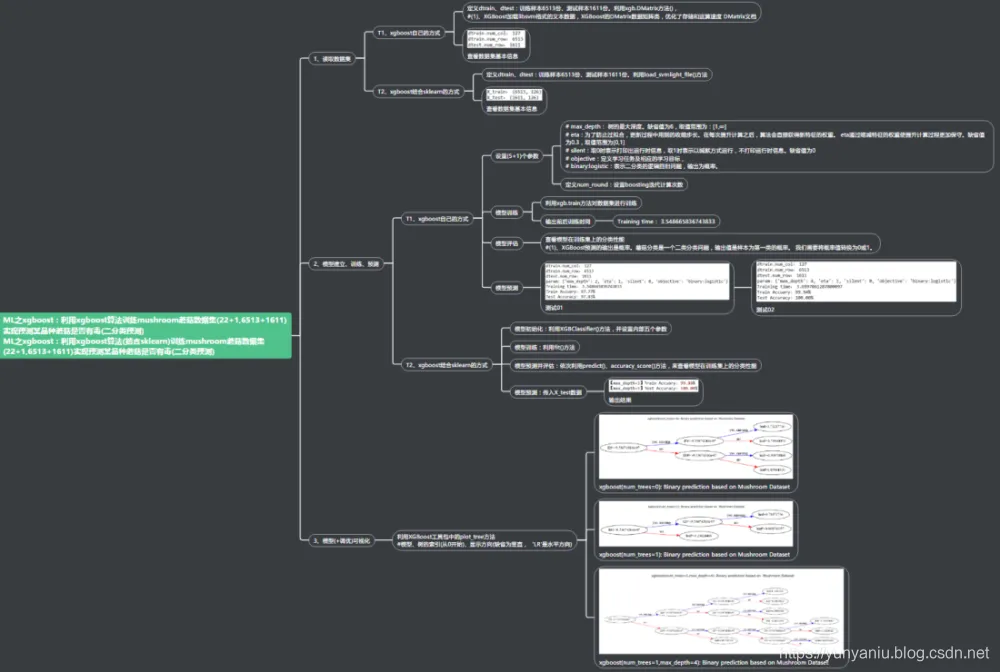Select 'T2、xgboost结合sklearn的方式' node under 模型建立
The width and height of the screenshot is (1000, 672).
tap(446, 365)
